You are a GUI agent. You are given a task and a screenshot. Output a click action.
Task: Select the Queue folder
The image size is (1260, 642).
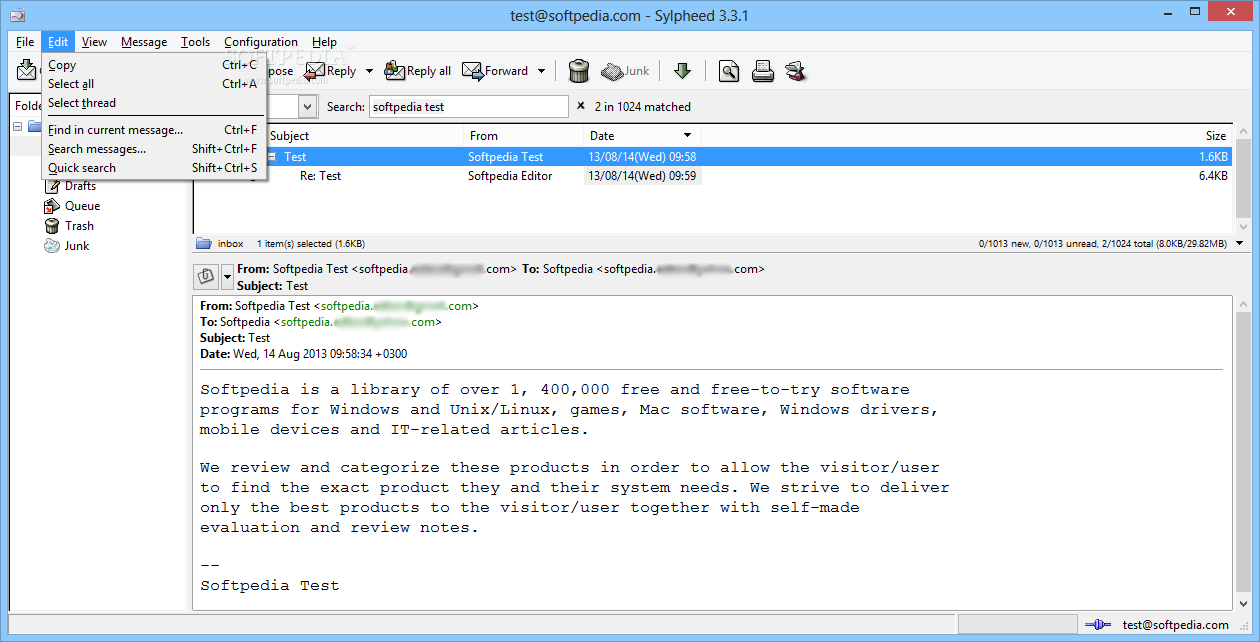point(83,206)
